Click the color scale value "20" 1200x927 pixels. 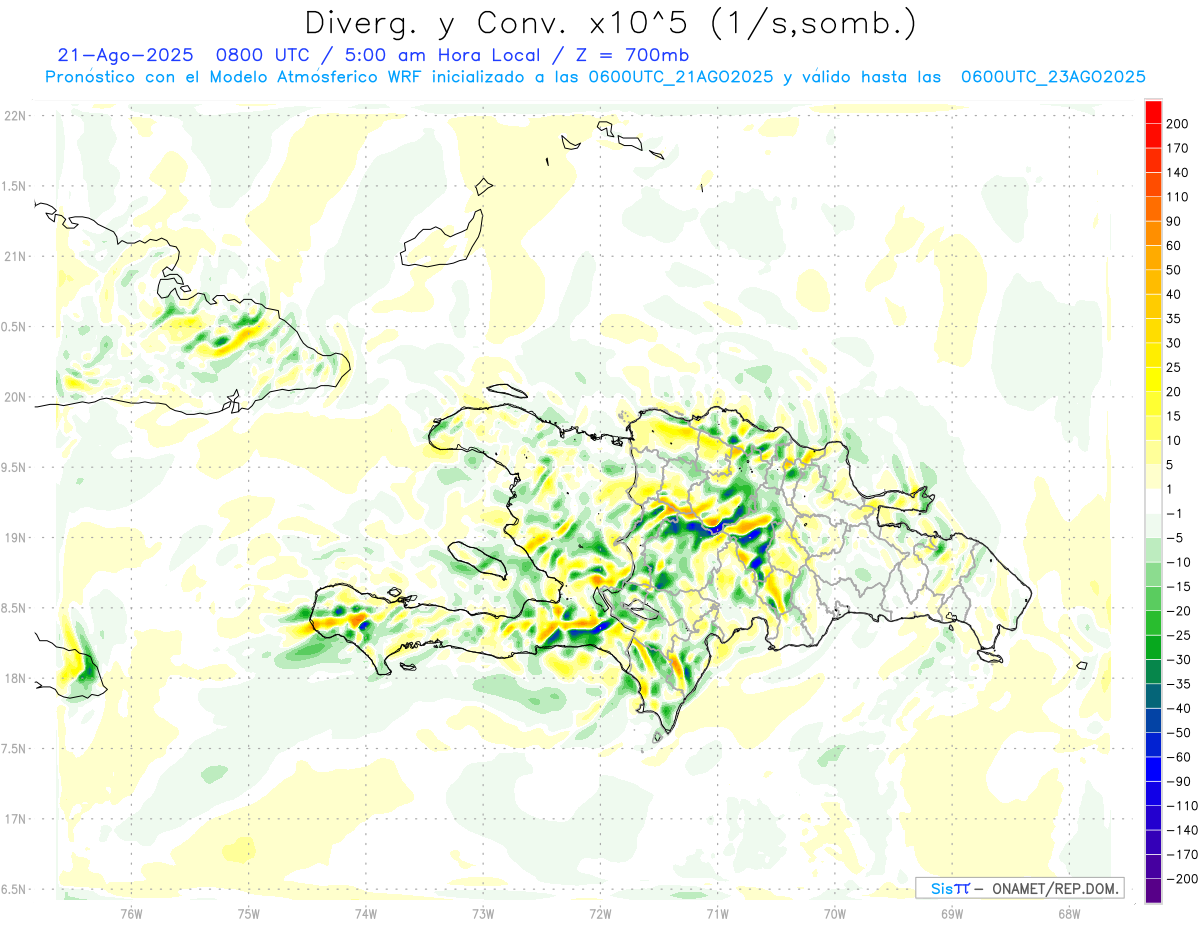[x=1175, y=392]
